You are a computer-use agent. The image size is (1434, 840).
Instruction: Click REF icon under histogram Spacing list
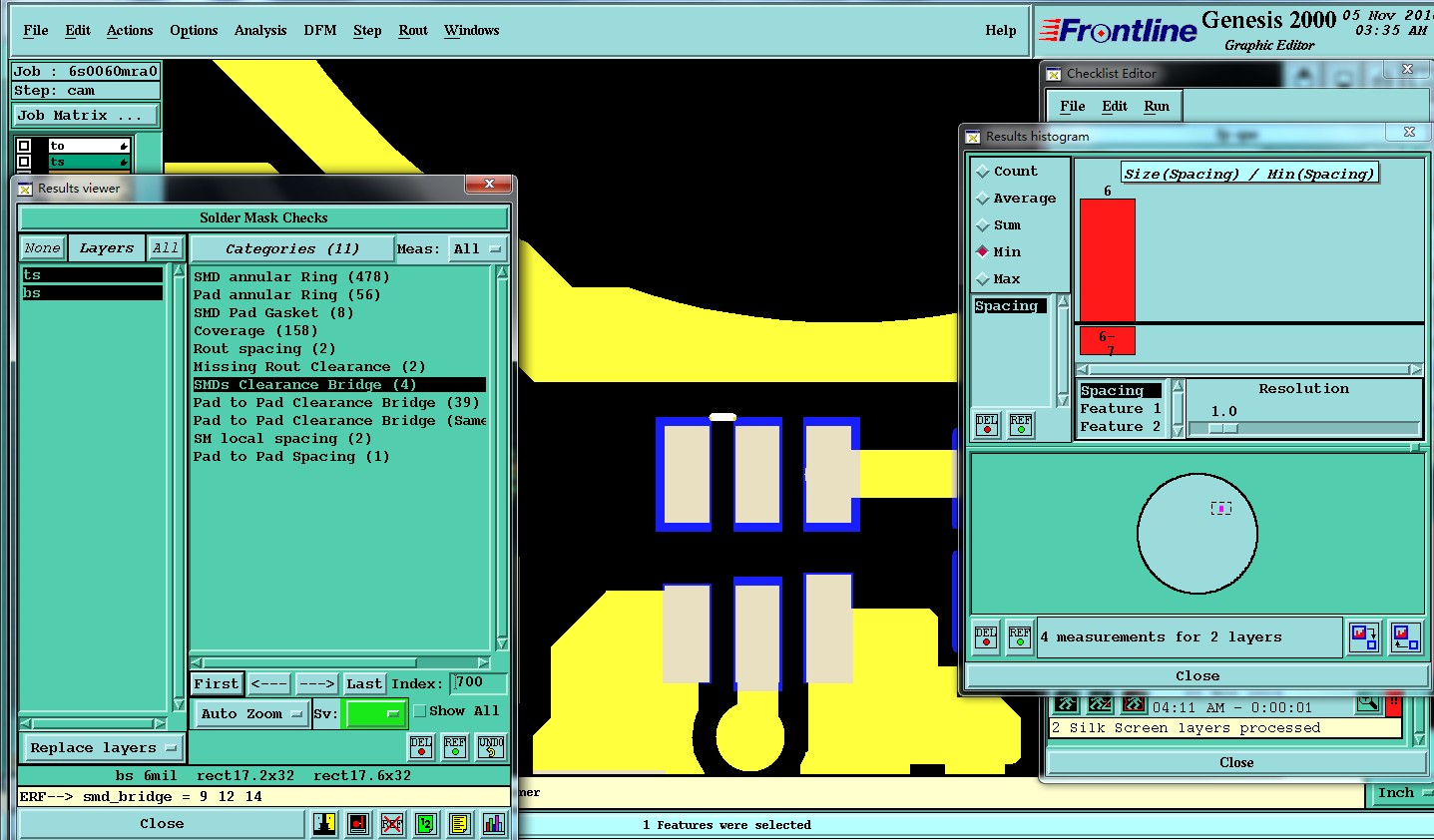coord(1021,425)
